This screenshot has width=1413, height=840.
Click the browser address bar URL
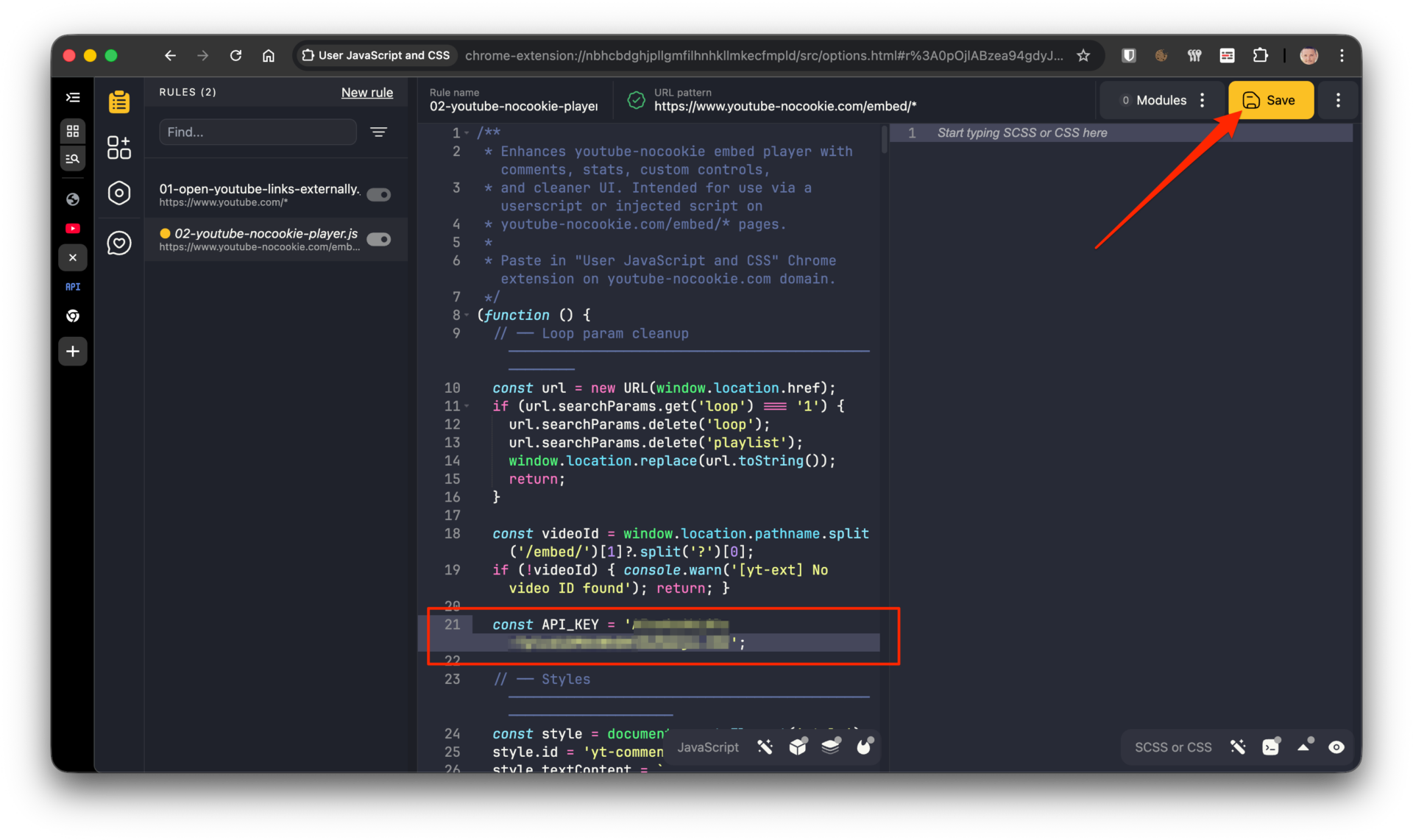click(763, 55)
